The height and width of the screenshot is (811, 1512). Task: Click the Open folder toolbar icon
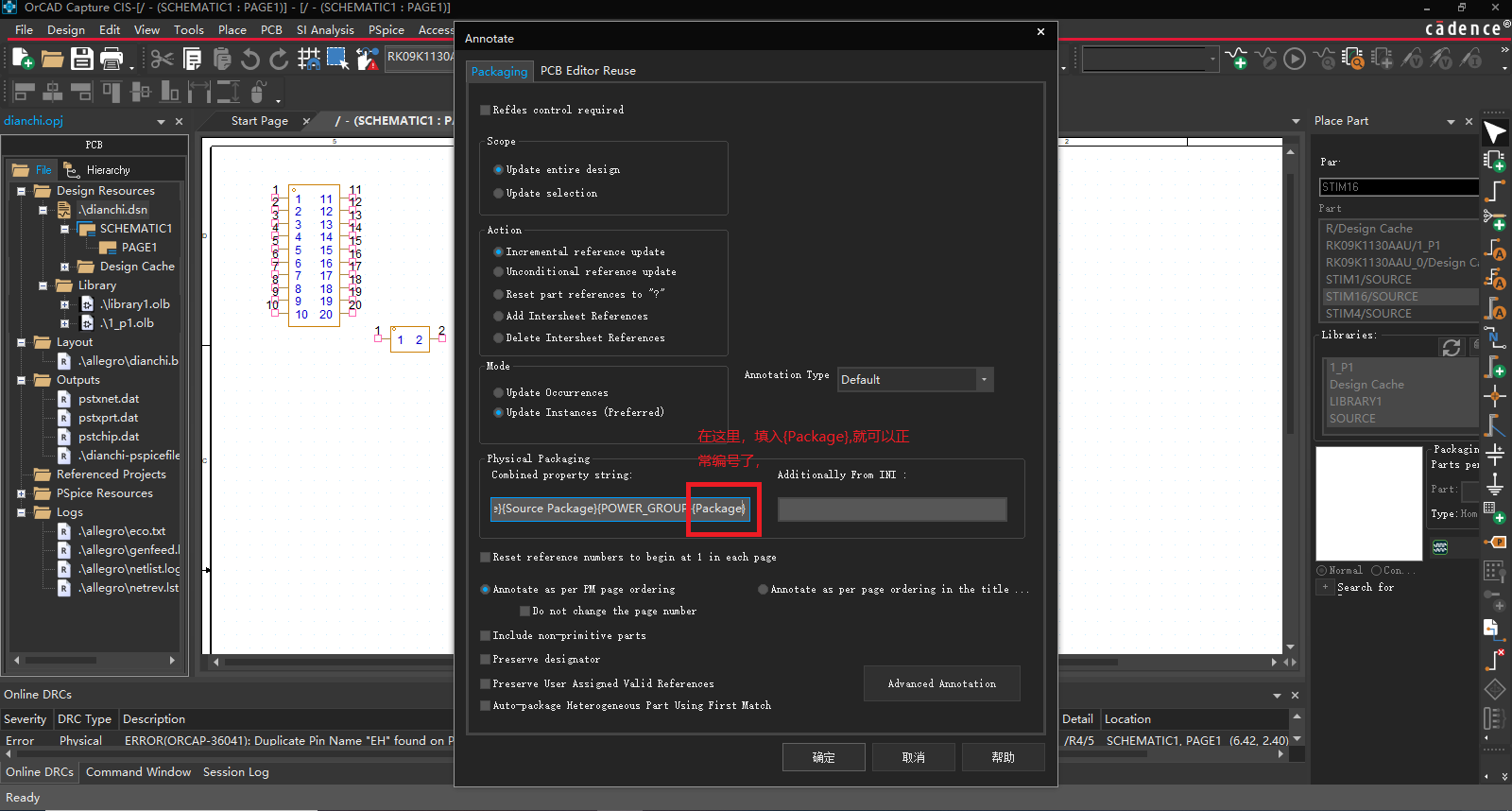click(x=52, y=59)
